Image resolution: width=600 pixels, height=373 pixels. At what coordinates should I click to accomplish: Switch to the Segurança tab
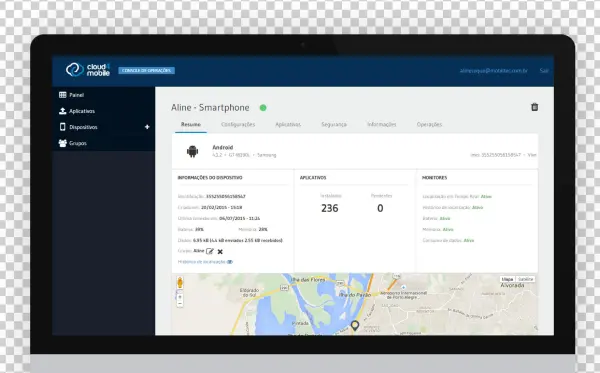point(334,124)
